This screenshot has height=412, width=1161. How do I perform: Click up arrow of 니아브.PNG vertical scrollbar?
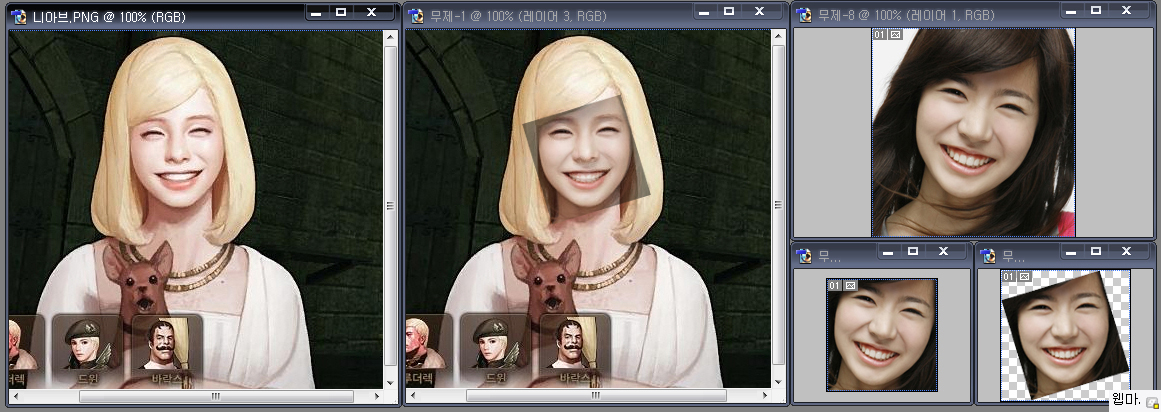click(x=390, y=38)
